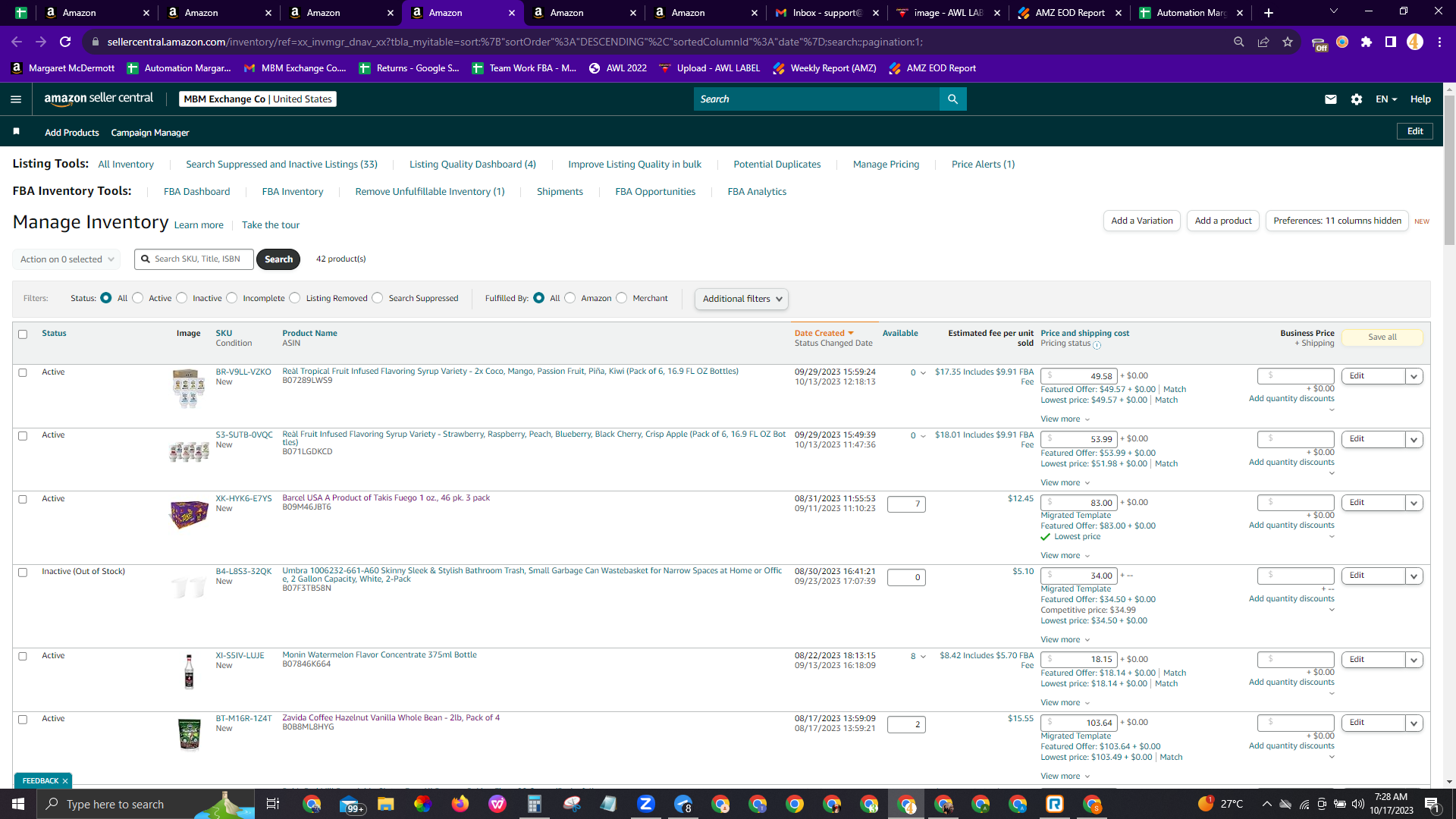1456x819 pixels.
Task: Reload the page with browser refresh icon
Action: (65, 42)
